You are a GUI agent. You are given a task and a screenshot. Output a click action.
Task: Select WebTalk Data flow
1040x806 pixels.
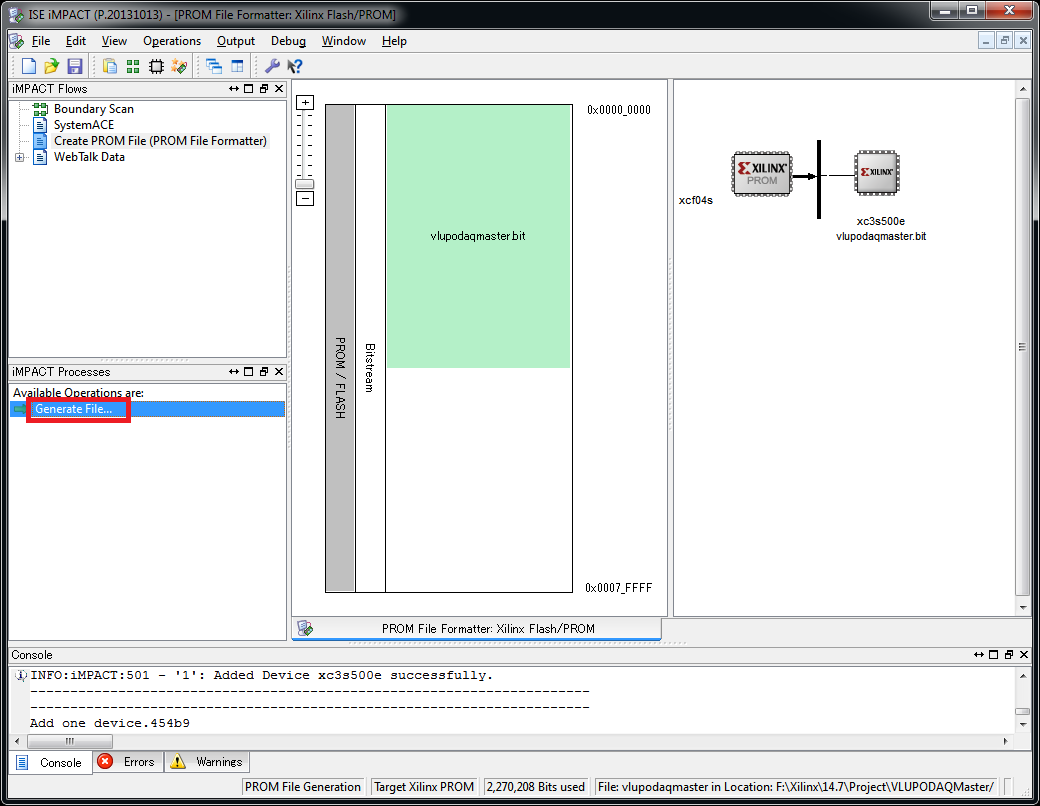point(89,157)
